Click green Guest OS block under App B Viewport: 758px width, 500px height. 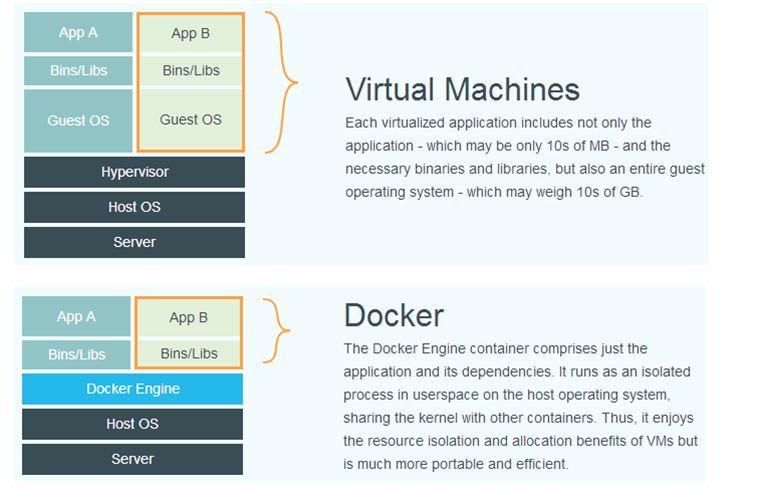click(x=190, y=119)
